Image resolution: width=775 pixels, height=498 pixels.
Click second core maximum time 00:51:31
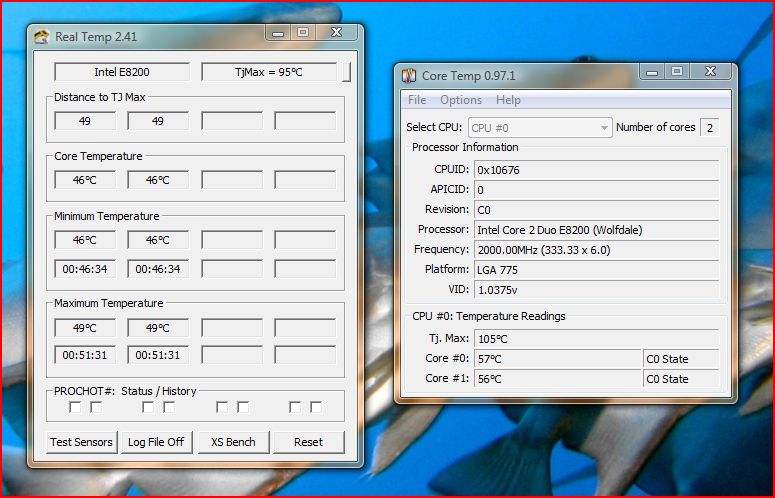[x=158, y=355]
